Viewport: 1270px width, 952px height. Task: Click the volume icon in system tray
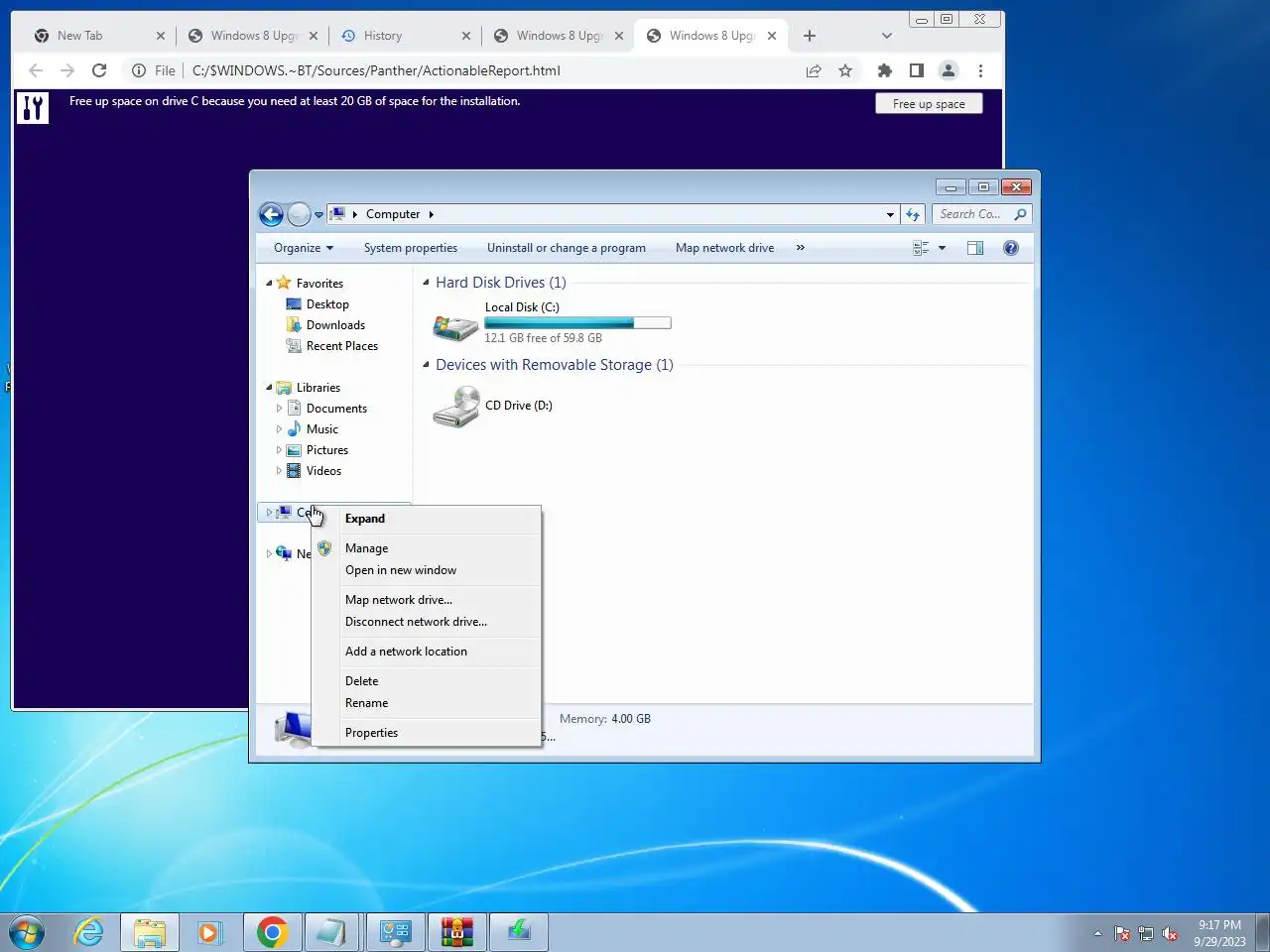point(1171,933)
